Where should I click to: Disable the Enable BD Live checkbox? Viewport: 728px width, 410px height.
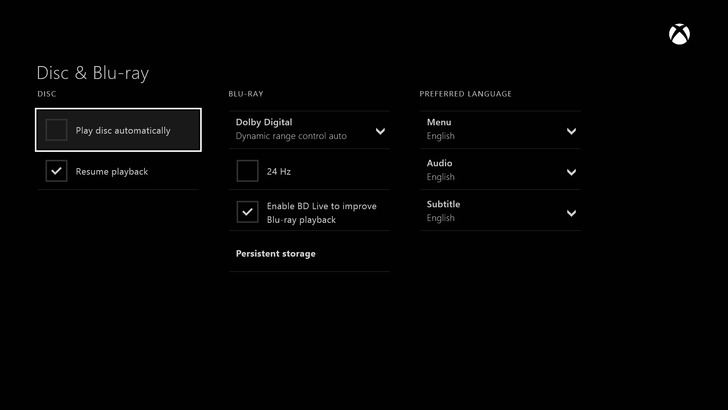pos(247,212)
